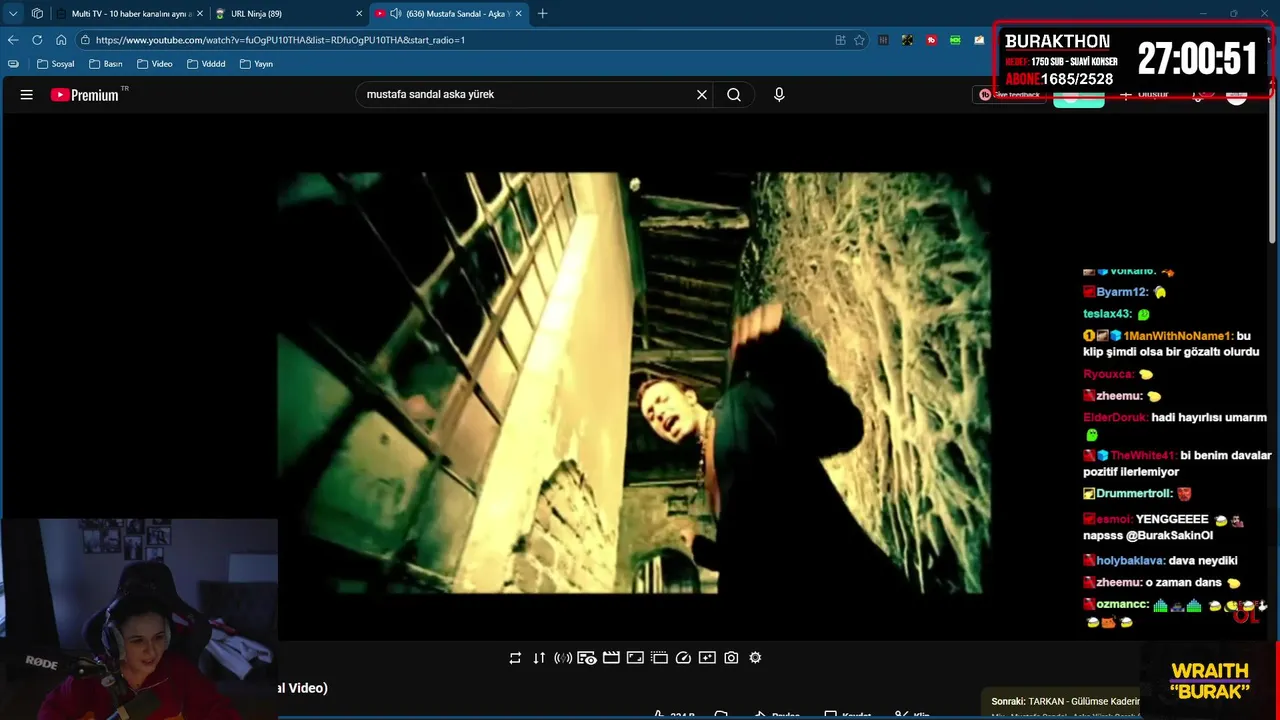Open the red extension icon in toolbar
Image resolution: width=1280 pixels, height=720 pixels.
931,40
